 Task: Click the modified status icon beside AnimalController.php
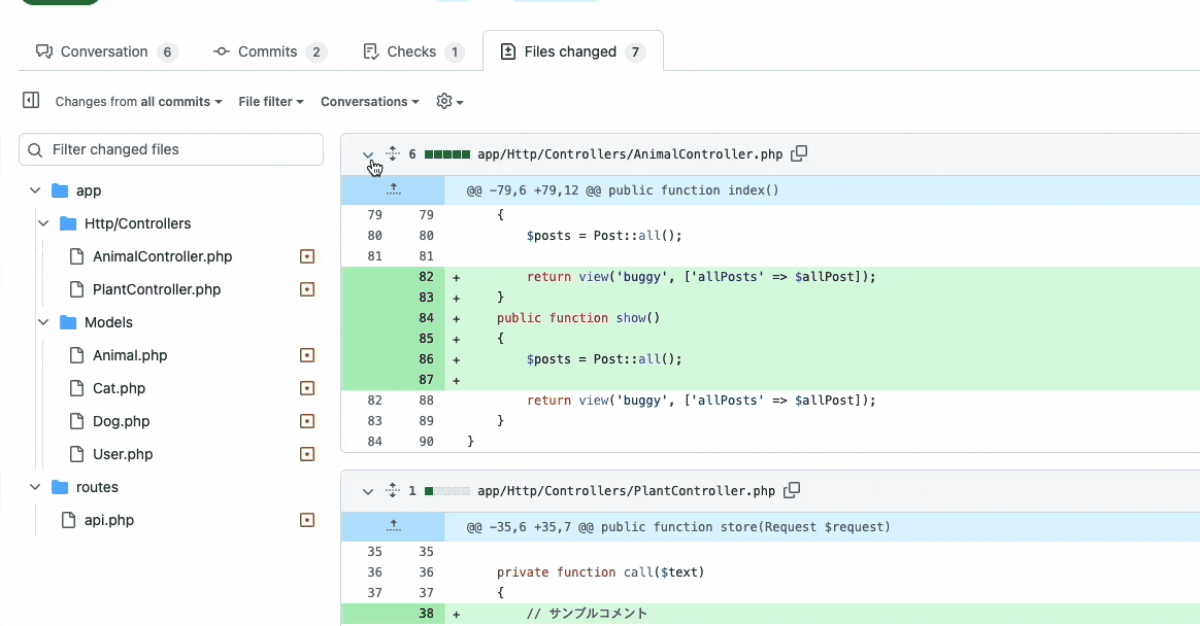tap(307, 257)
